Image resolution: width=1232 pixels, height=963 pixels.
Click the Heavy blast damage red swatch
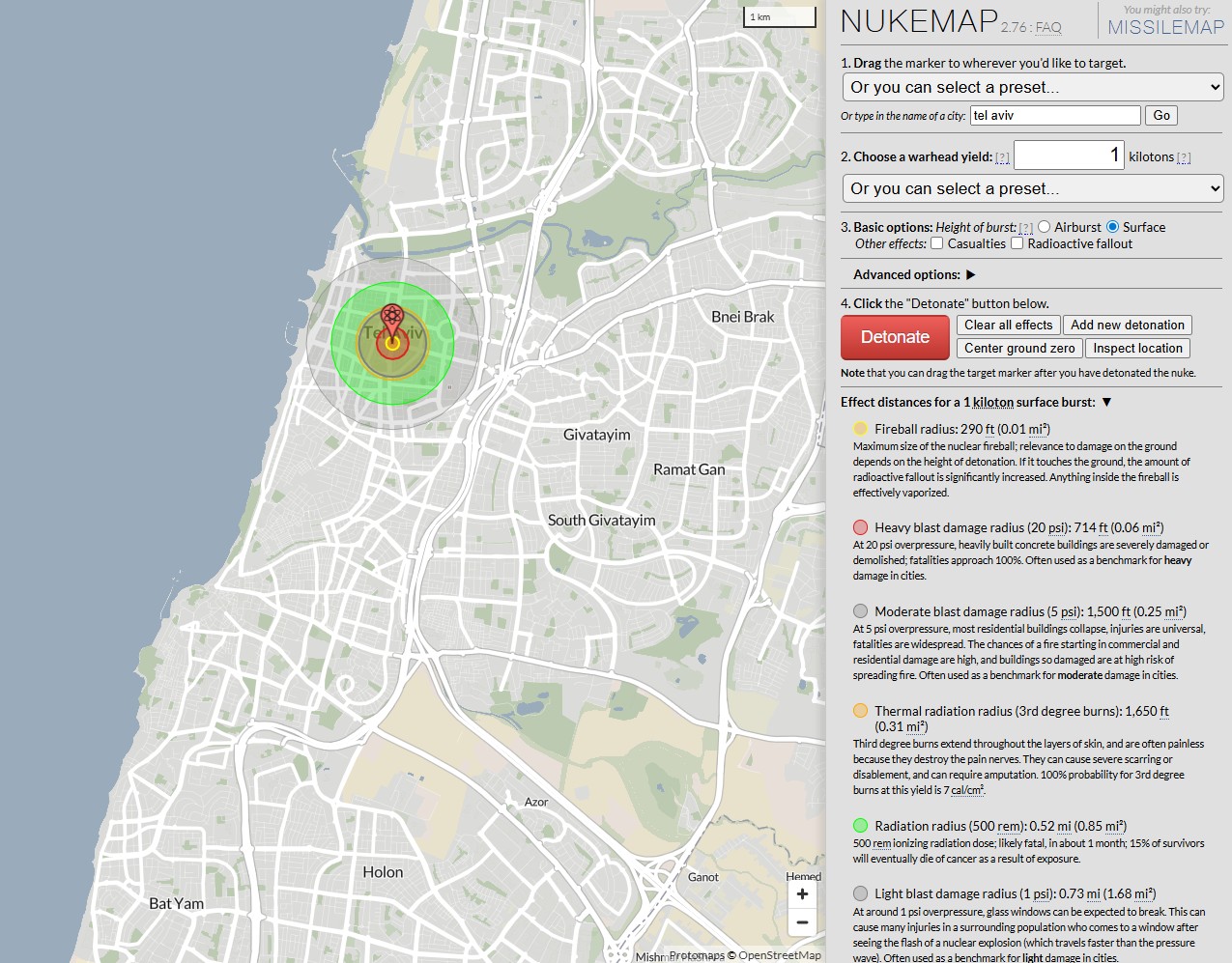860,527
